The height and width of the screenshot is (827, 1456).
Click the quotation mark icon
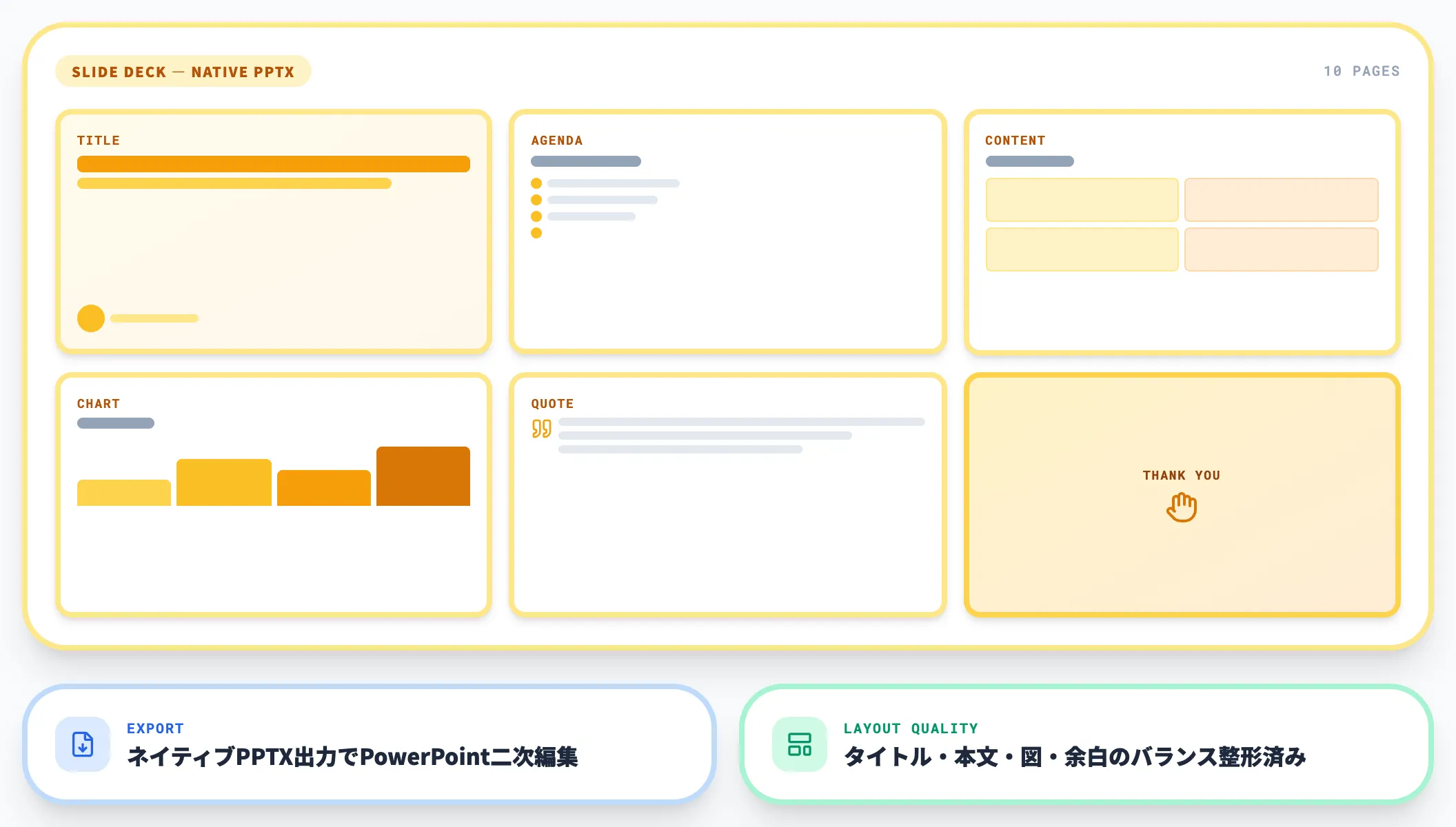(x=541, y=429)
